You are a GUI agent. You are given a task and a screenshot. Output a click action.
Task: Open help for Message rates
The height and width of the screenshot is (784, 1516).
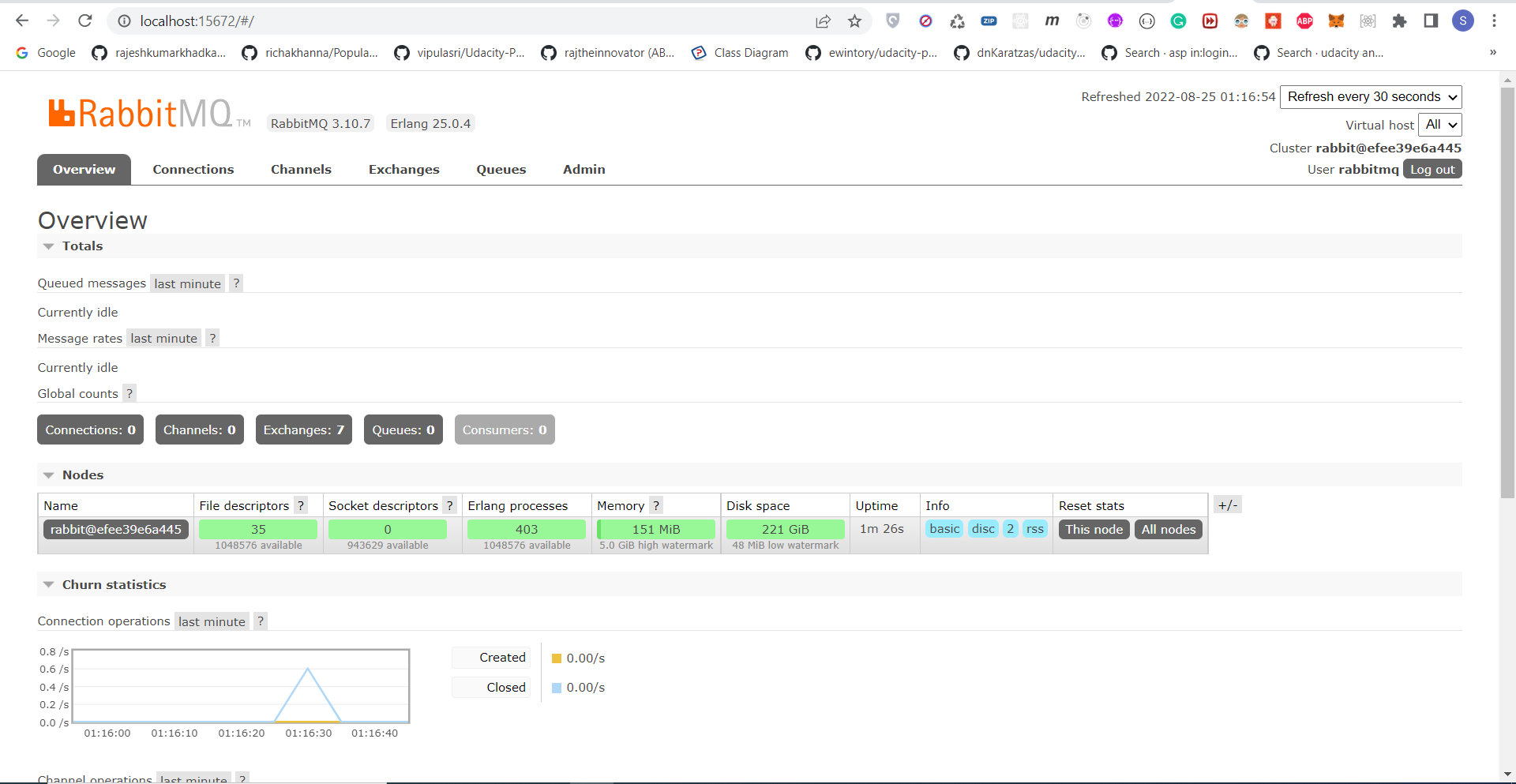212,338
